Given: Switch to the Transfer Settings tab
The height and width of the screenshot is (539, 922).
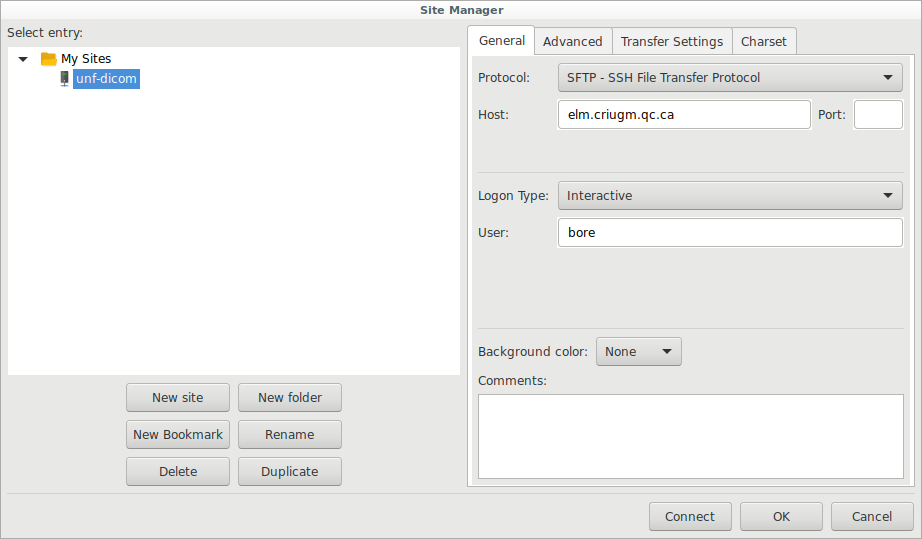Looking at the screenshot, I should (671, 41).
